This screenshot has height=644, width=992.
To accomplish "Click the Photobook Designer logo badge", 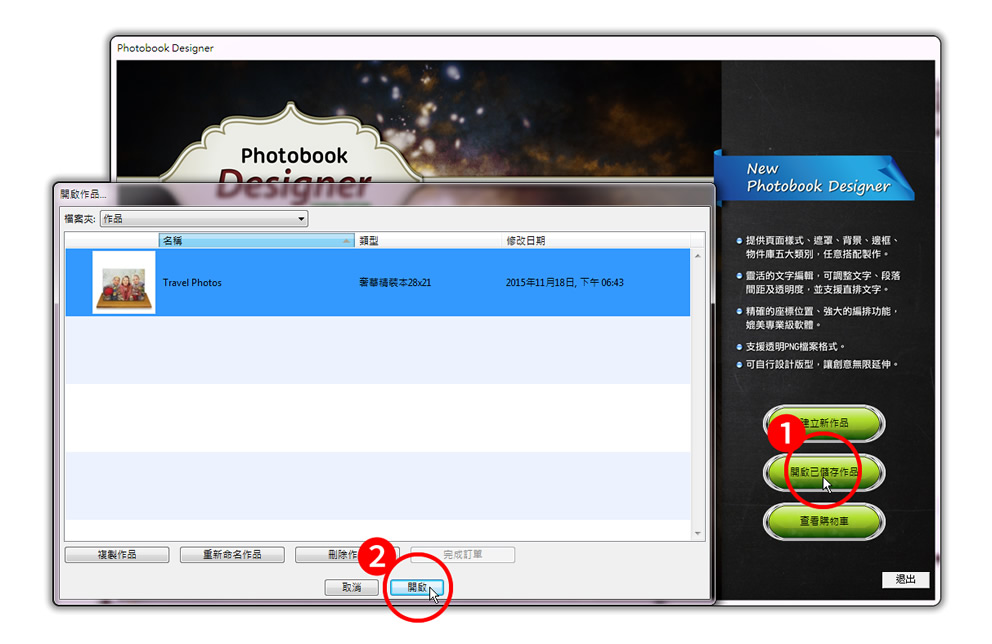I will (294, 158).
